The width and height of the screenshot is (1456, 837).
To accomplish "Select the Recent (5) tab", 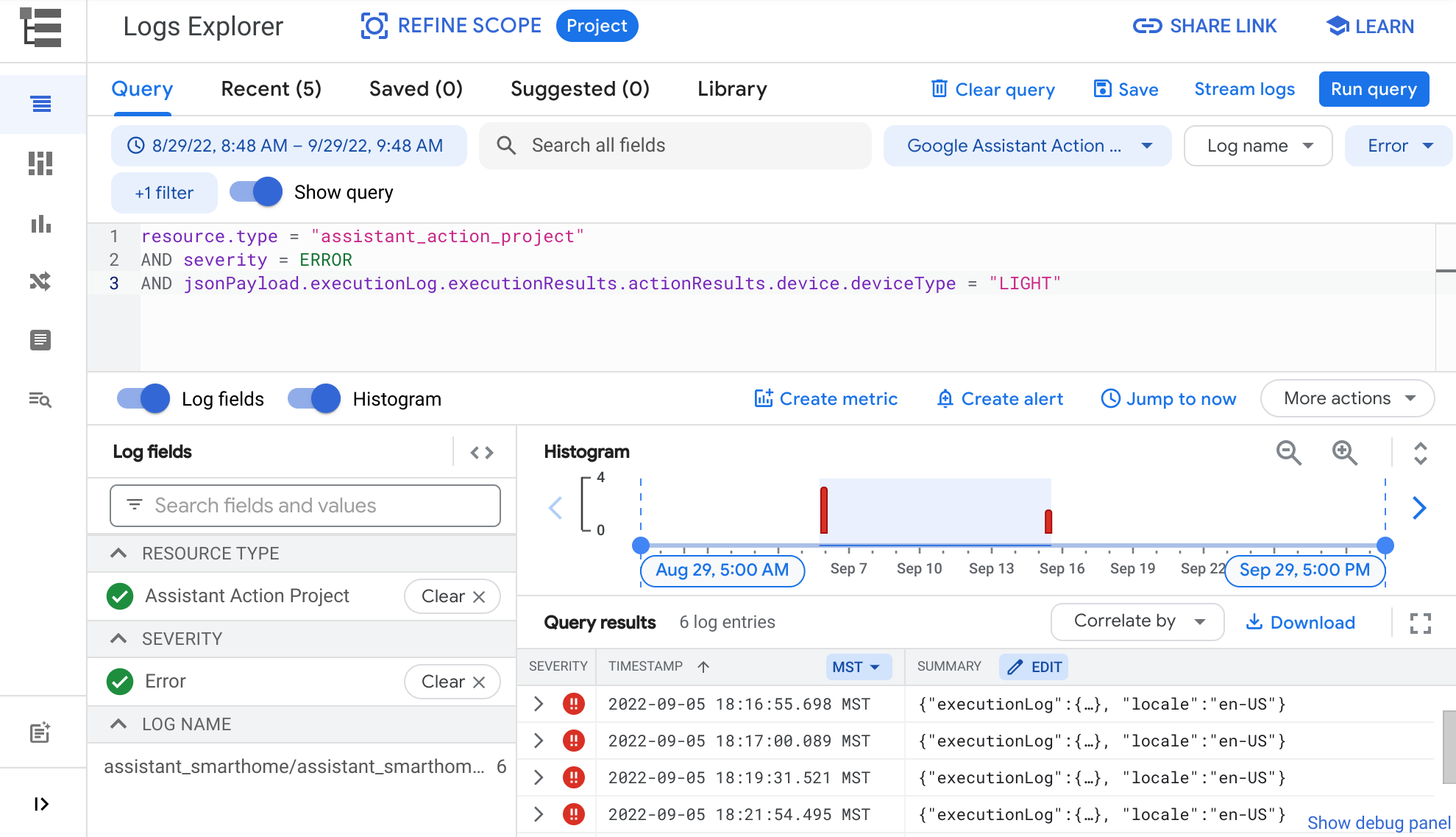I will tap(270, 90).
